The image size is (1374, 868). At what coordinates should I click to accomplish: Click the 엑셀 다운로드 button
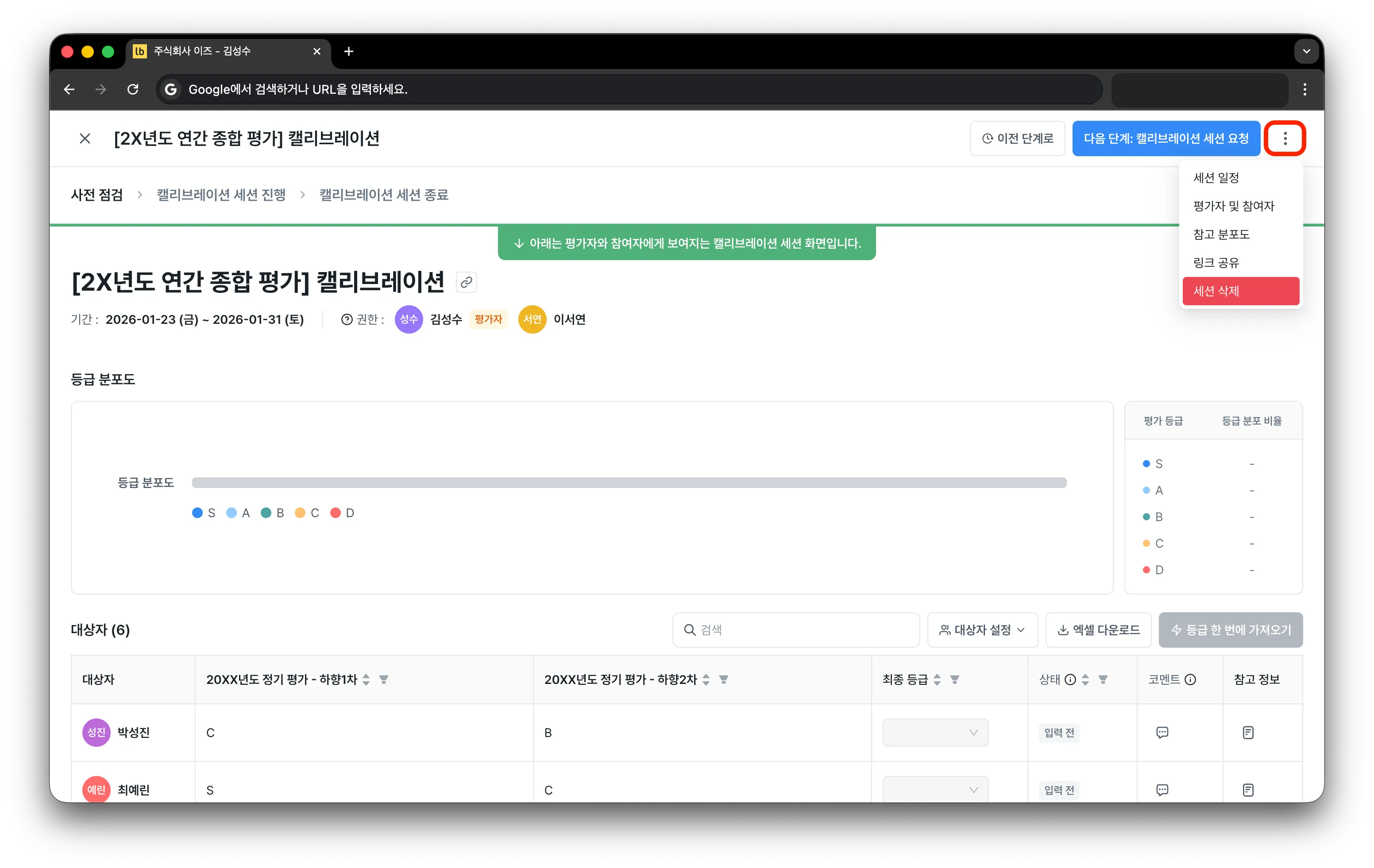1098,630
